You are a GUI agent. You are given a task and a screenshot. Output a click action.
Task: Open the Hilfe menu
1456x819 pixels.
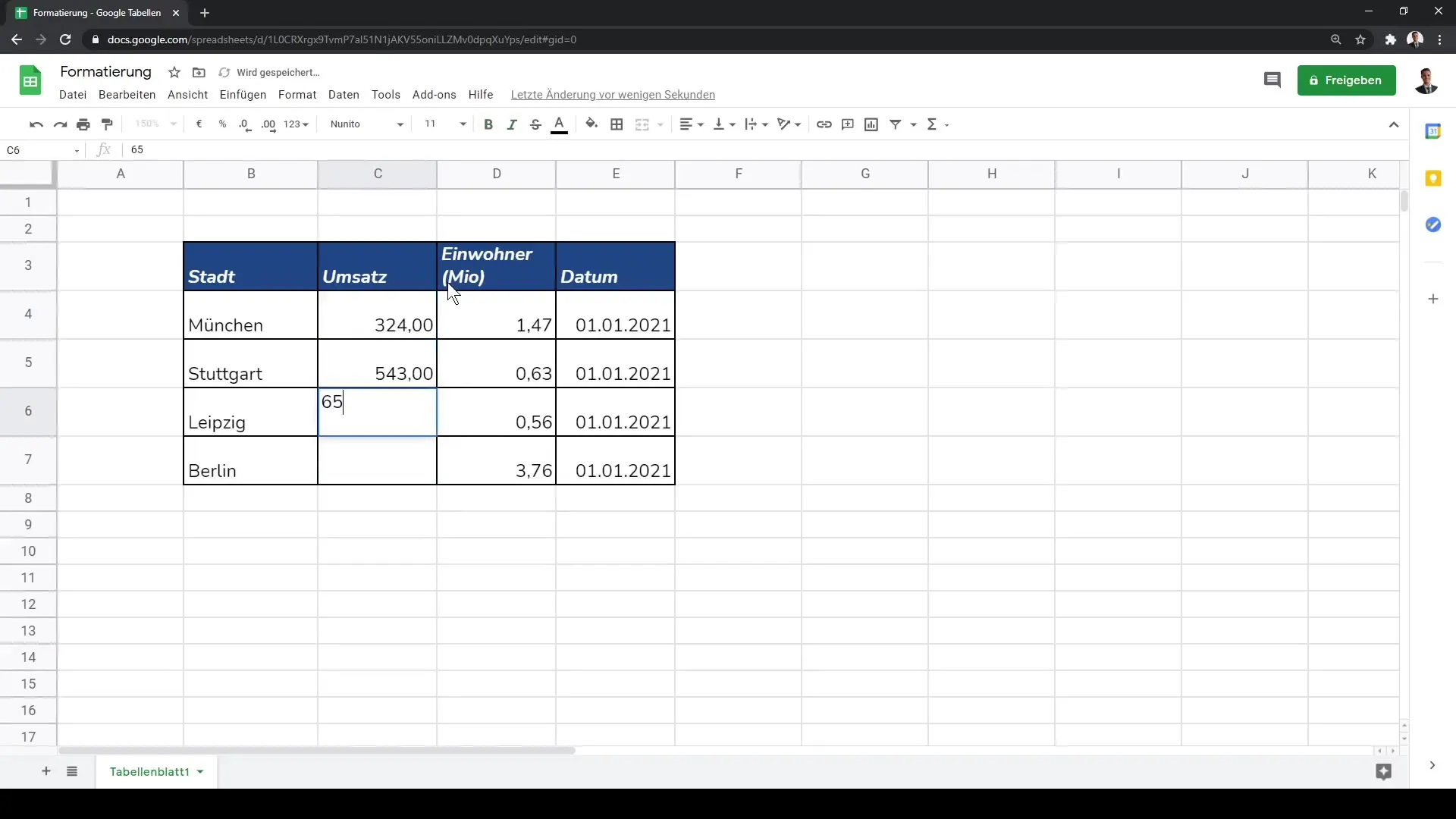tap(481, 95)
